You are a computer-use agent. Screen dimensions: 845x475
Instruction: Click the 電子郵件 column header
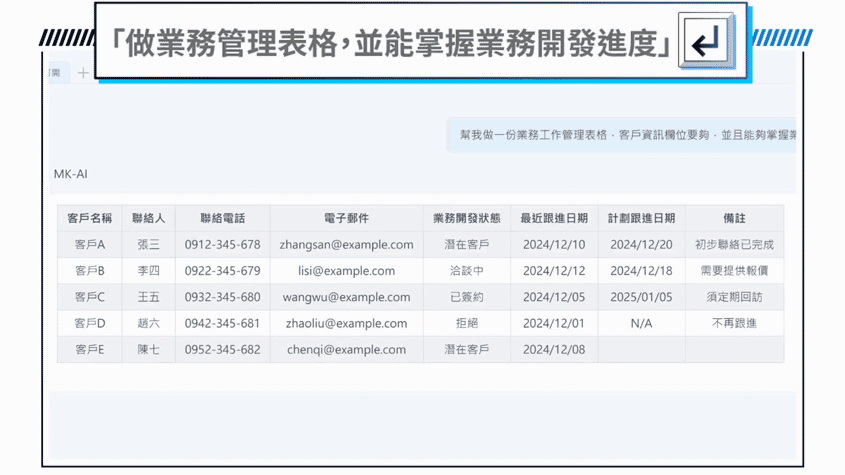(x=346, y=218)
